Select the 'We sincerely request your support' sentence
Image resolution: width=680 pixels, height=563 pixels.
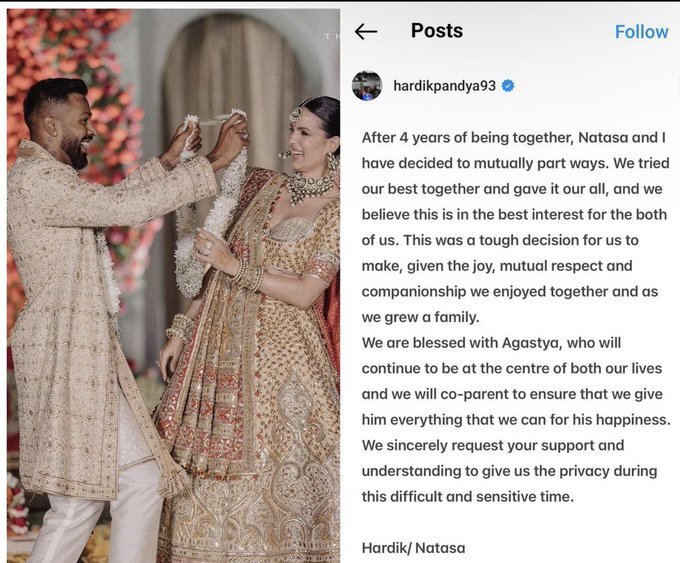(493, 445)
